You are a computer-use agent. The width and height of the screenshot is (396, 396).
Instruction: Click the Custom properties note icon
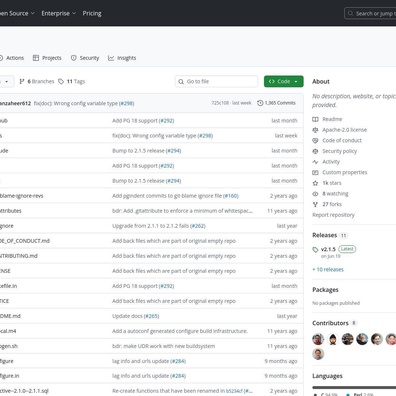(315, 172)
